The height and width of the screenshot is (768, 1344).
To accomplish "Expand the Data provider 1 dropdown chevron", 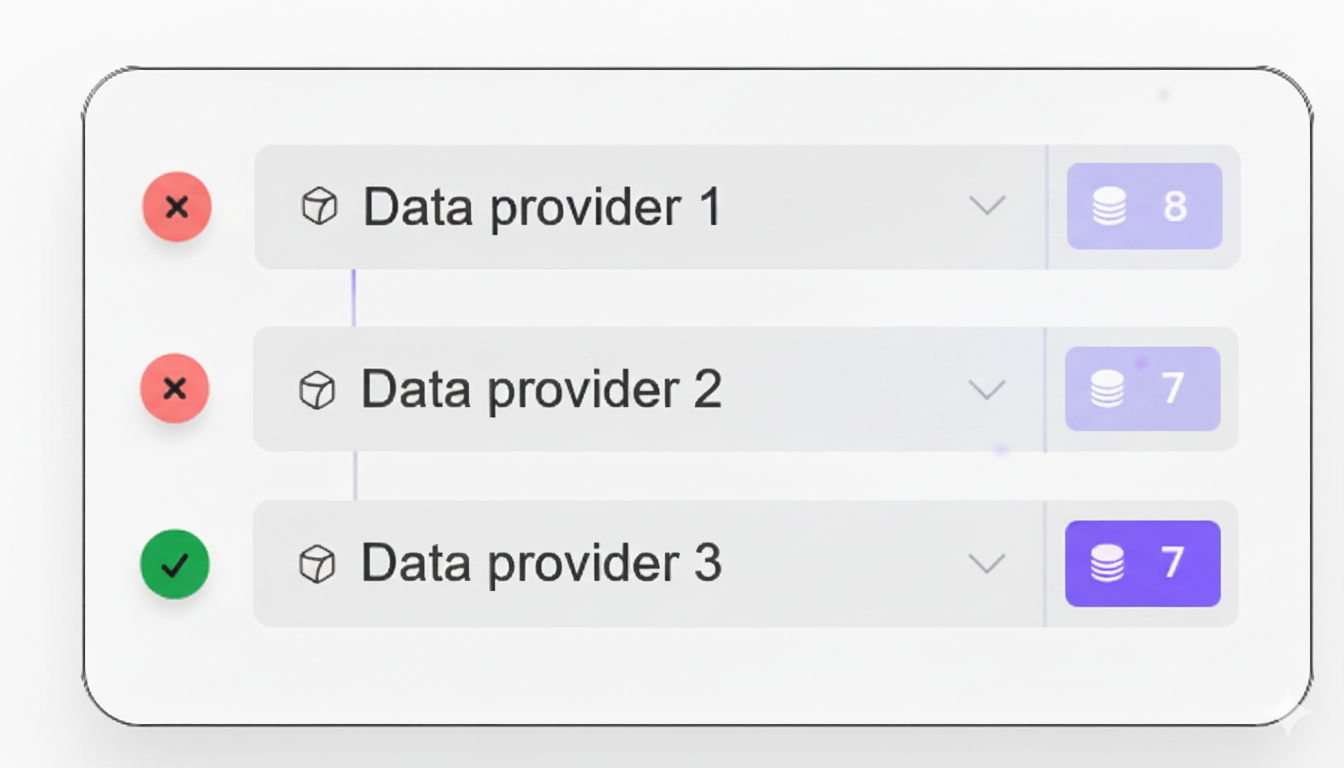I will [x=987, y=206].
